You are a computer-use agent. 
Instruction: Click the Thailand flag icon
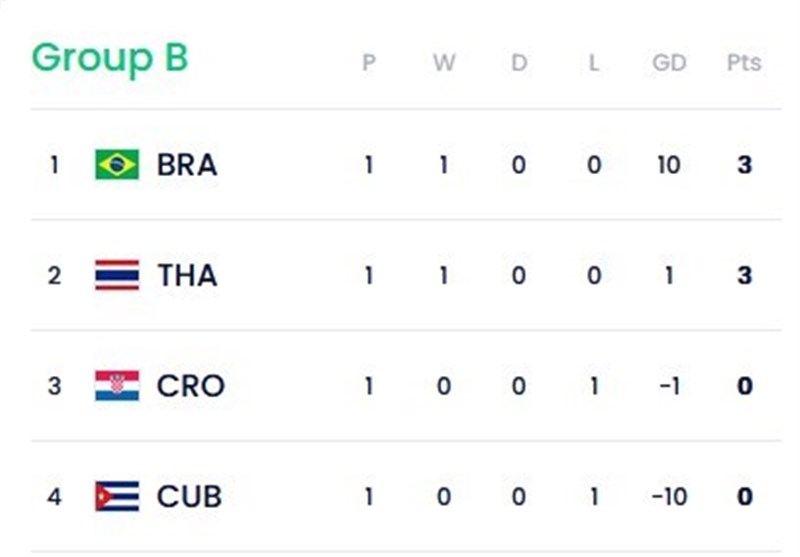tap(117, 275)
